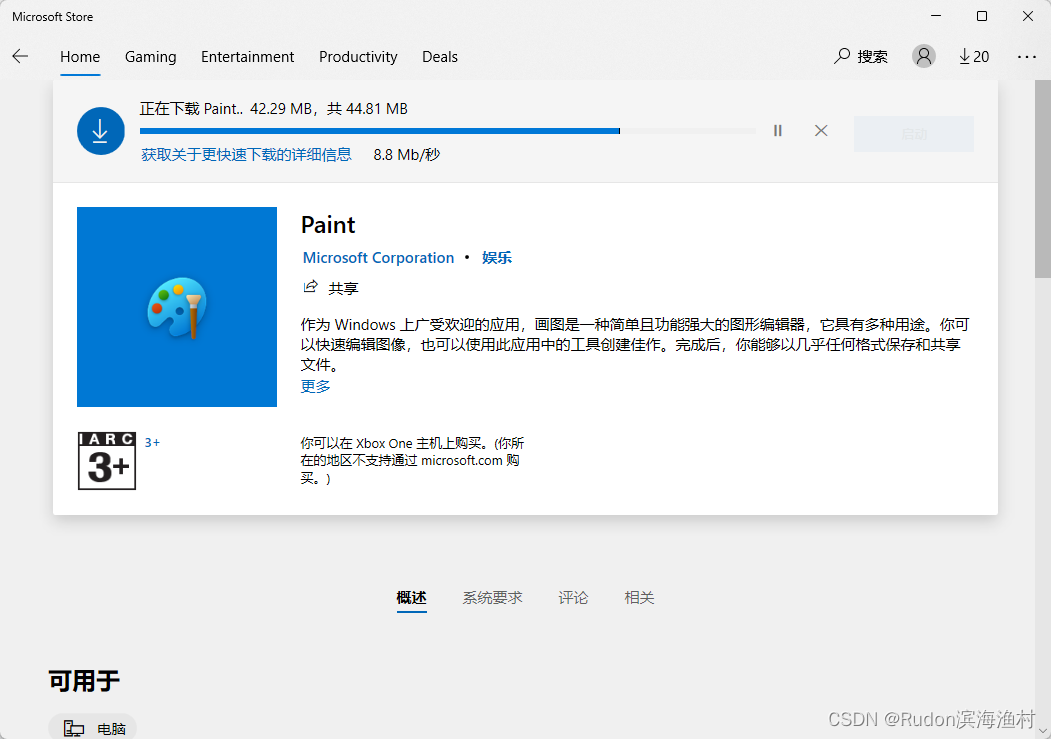The image size is (1051, 739).
Task: Open the 获取关于更快速下载的详细信息 link
Action: 246,155
